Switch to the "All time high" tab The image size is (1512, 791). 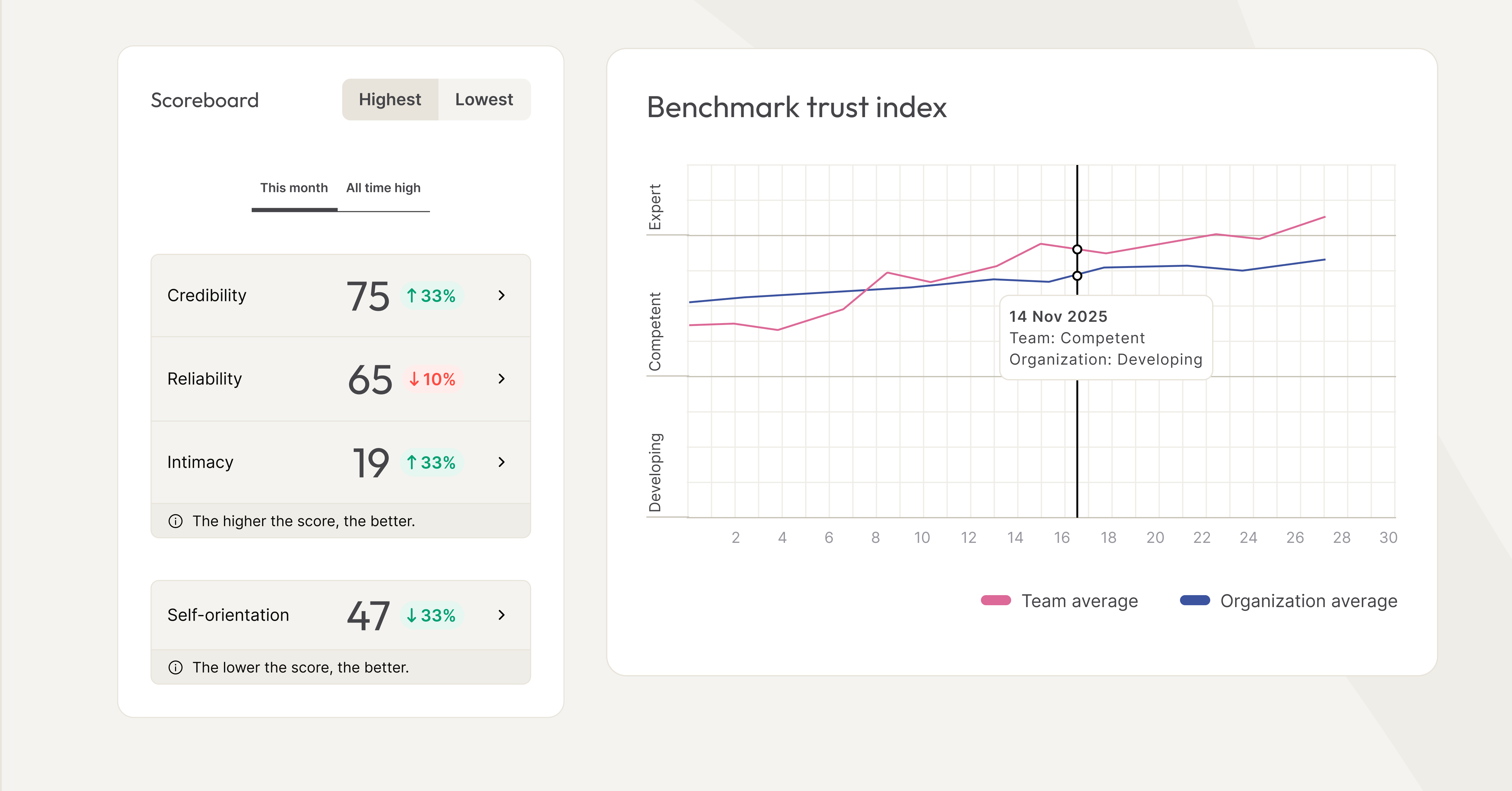(383, 188)
